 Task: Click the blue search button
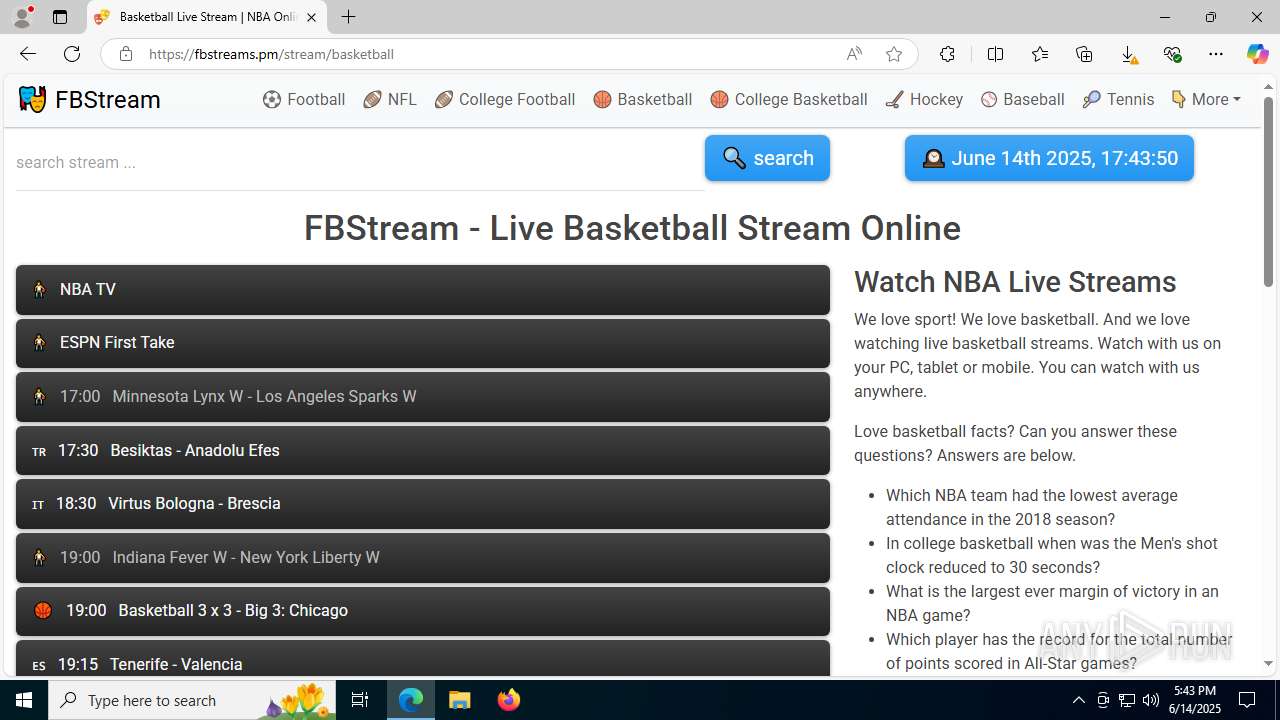tap(767, 158)
